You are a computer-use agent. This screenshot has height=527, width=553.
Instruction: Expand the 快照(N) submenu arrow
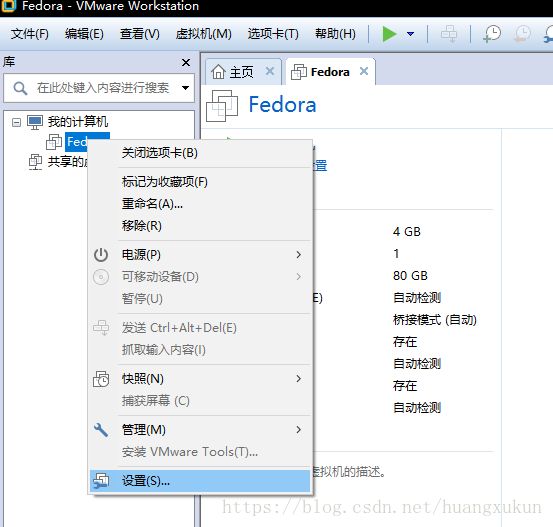(299, 379)
